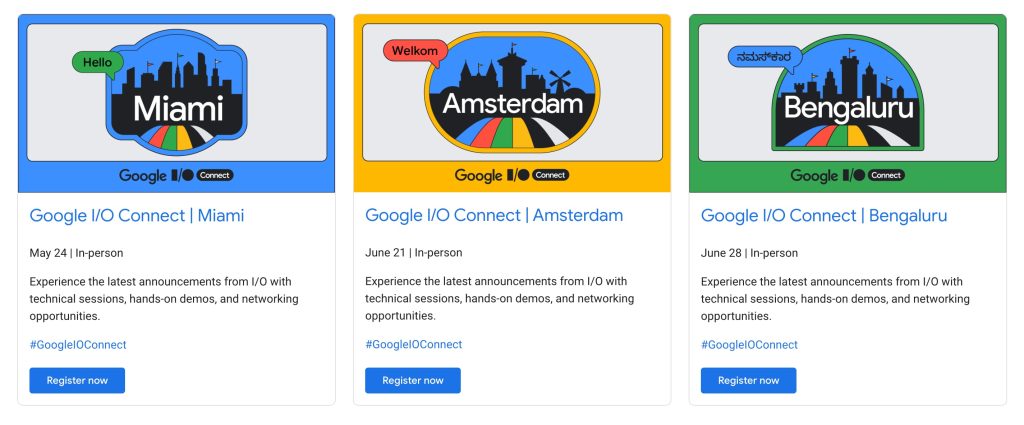1024x425 pixels.
Task: Click the May 24 | In-person date text
Action: coord(77,253)
